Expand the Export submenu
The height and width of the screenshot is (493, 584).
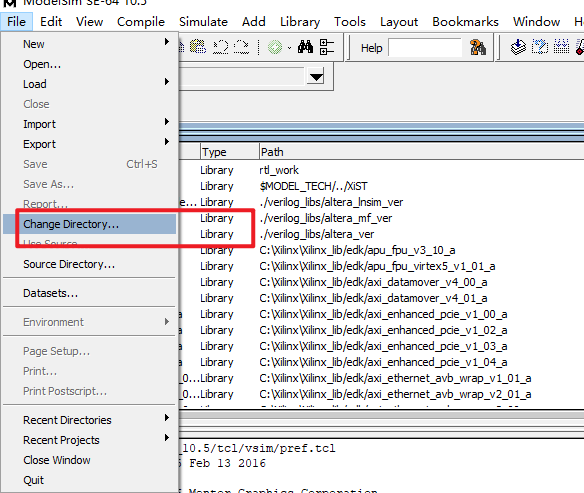coord(89,144)
